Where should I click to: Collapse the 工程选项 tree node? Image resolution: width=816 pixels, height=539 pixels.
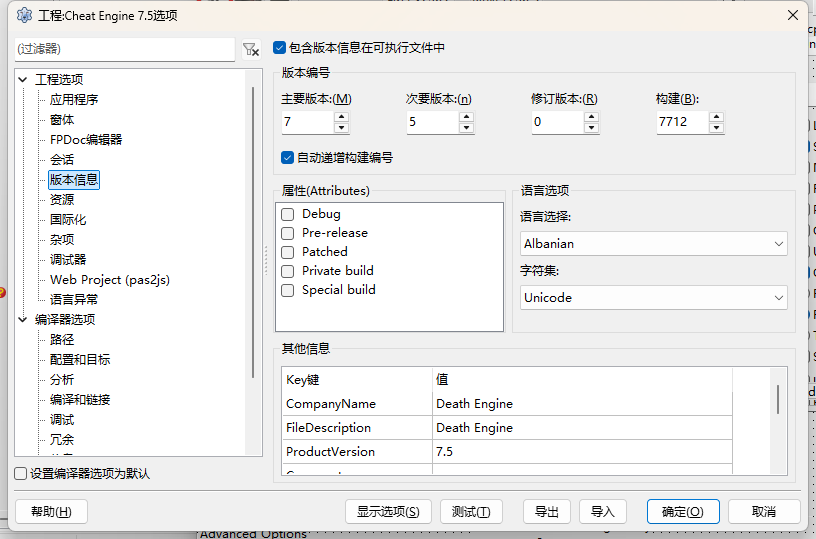pos(22,80)
